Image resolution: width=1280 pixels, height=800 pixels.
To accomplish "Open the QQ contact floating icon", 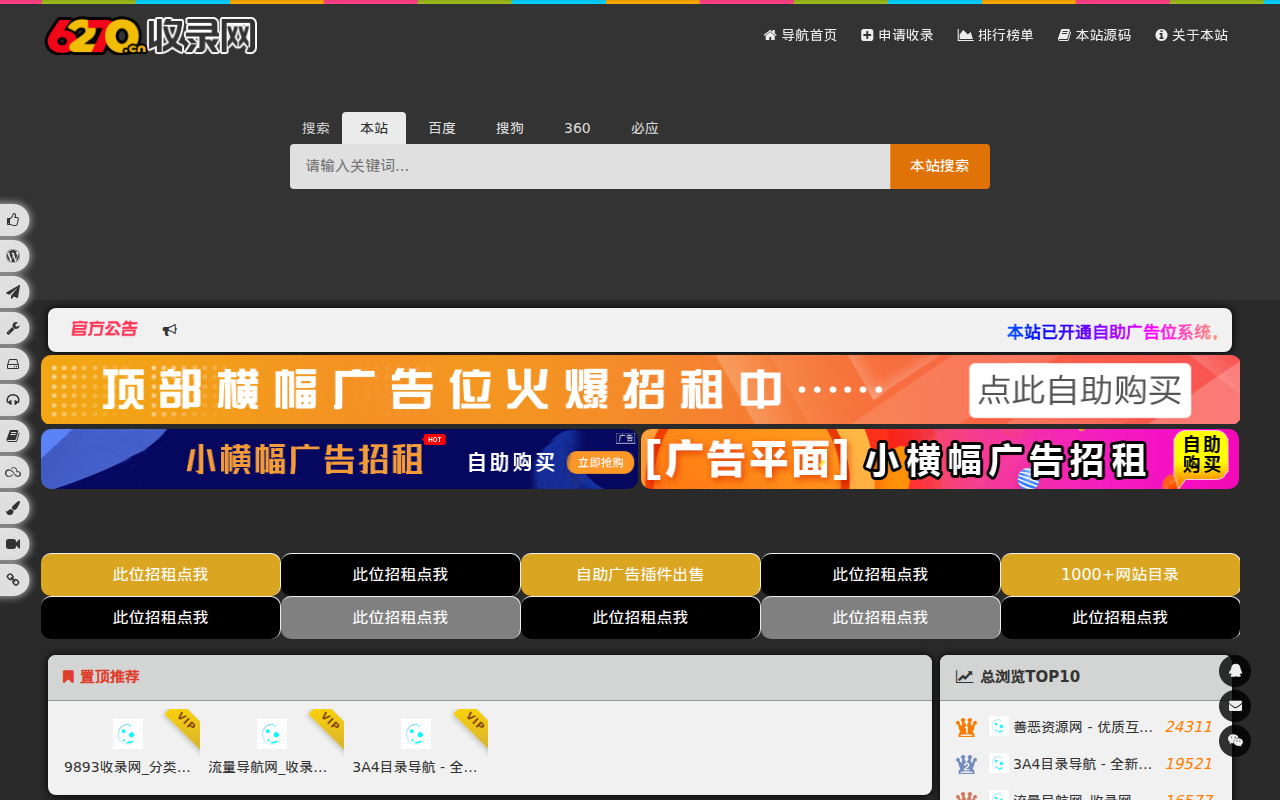I will click(x=1235, y=671).
